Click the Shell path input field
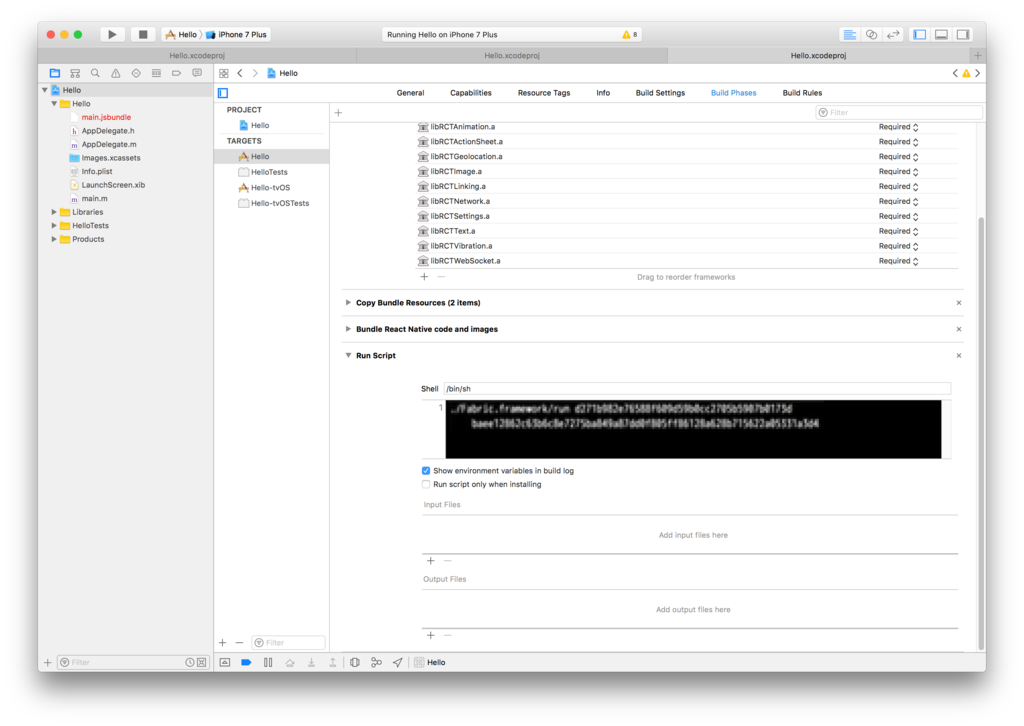 tap(697, 389)
